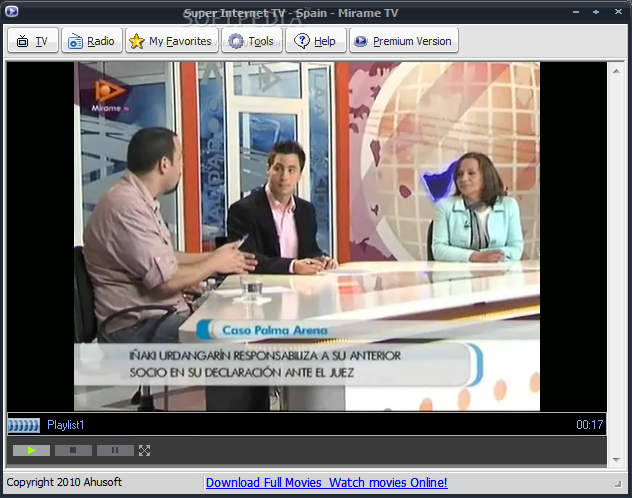632x498 pixels.
Task: Open the Help menu
Action: click(x=315, y=41)
